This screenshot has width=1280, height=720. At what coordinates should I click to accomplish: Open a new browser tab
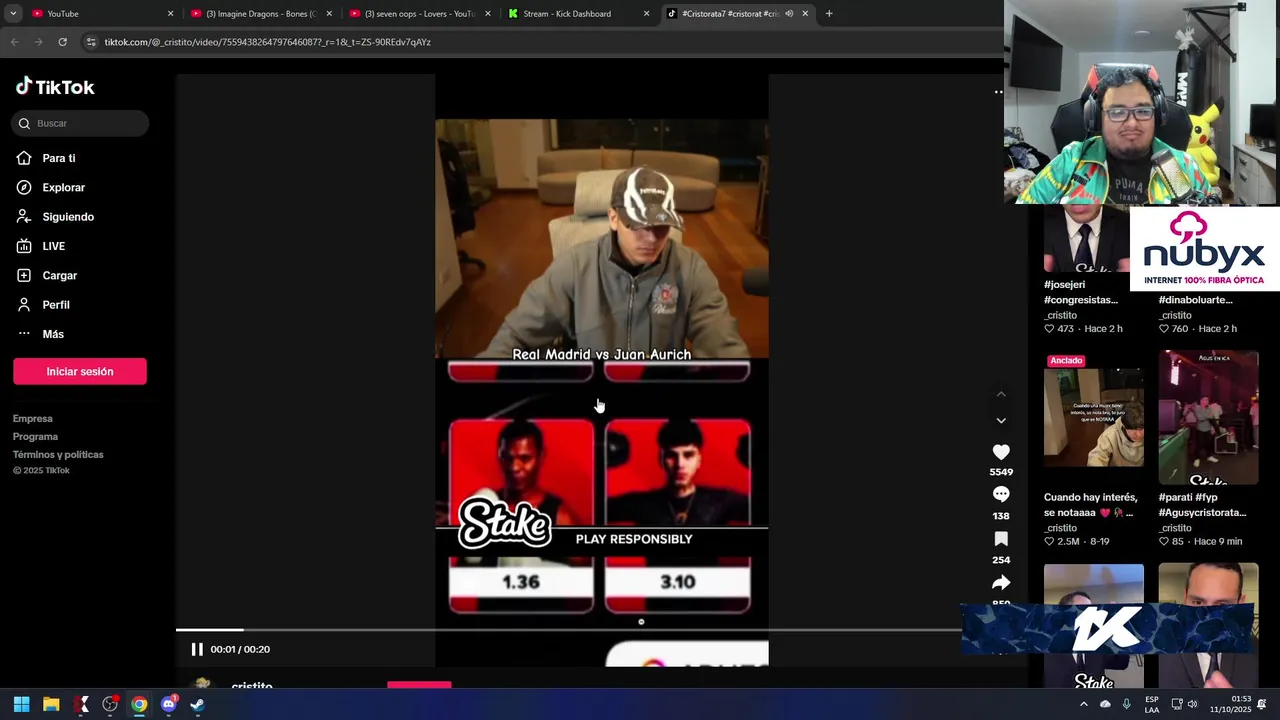(829, 13)
